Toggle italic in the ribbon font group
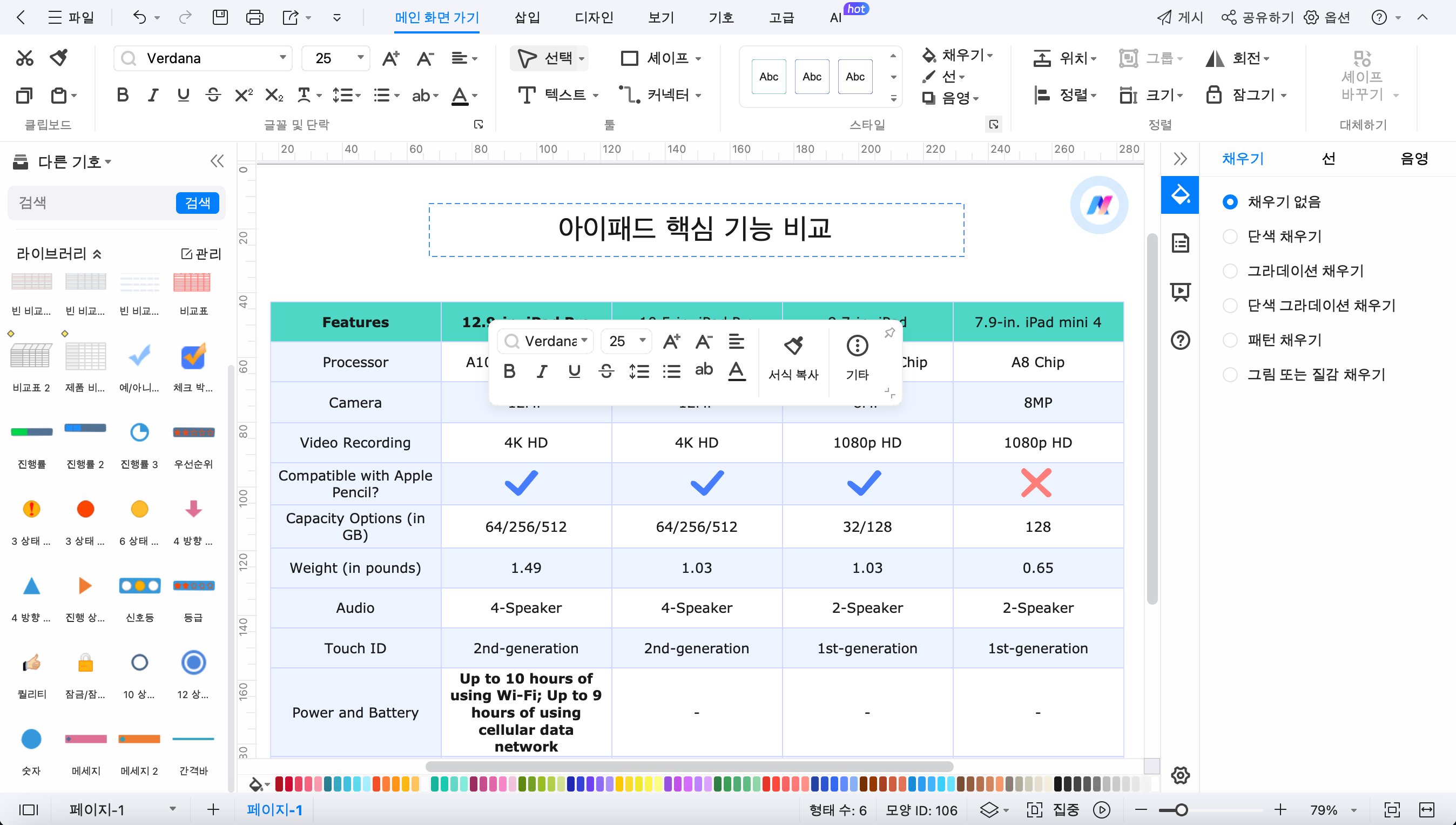 click(152, 95)
